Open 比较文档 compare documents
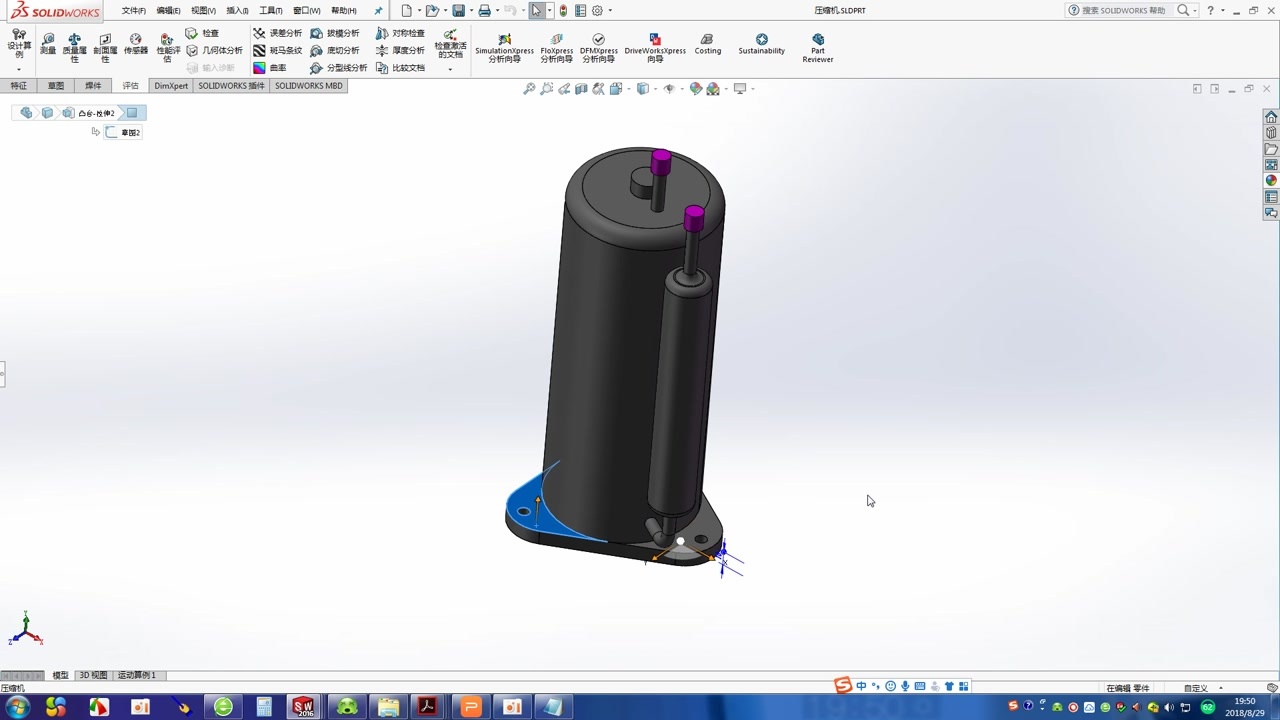 point(400,68)
